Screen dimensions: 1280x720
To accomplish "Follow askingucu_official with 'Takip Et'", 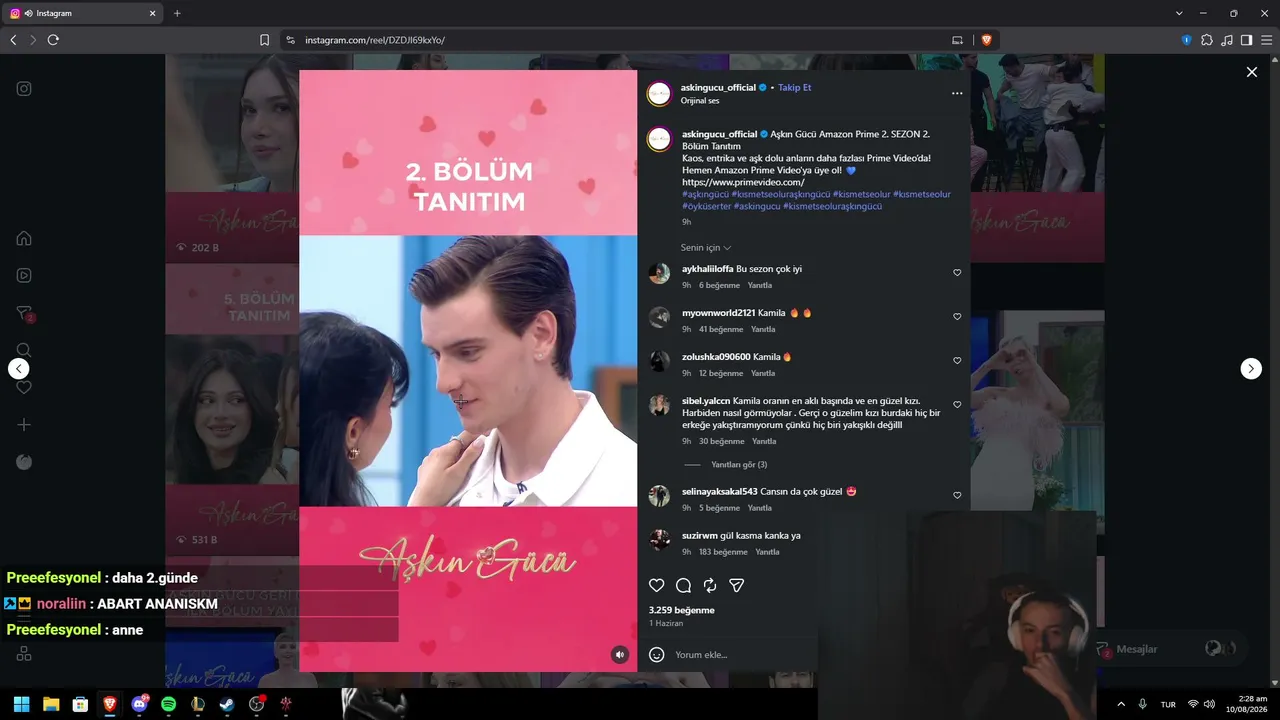I will point(795,88).
